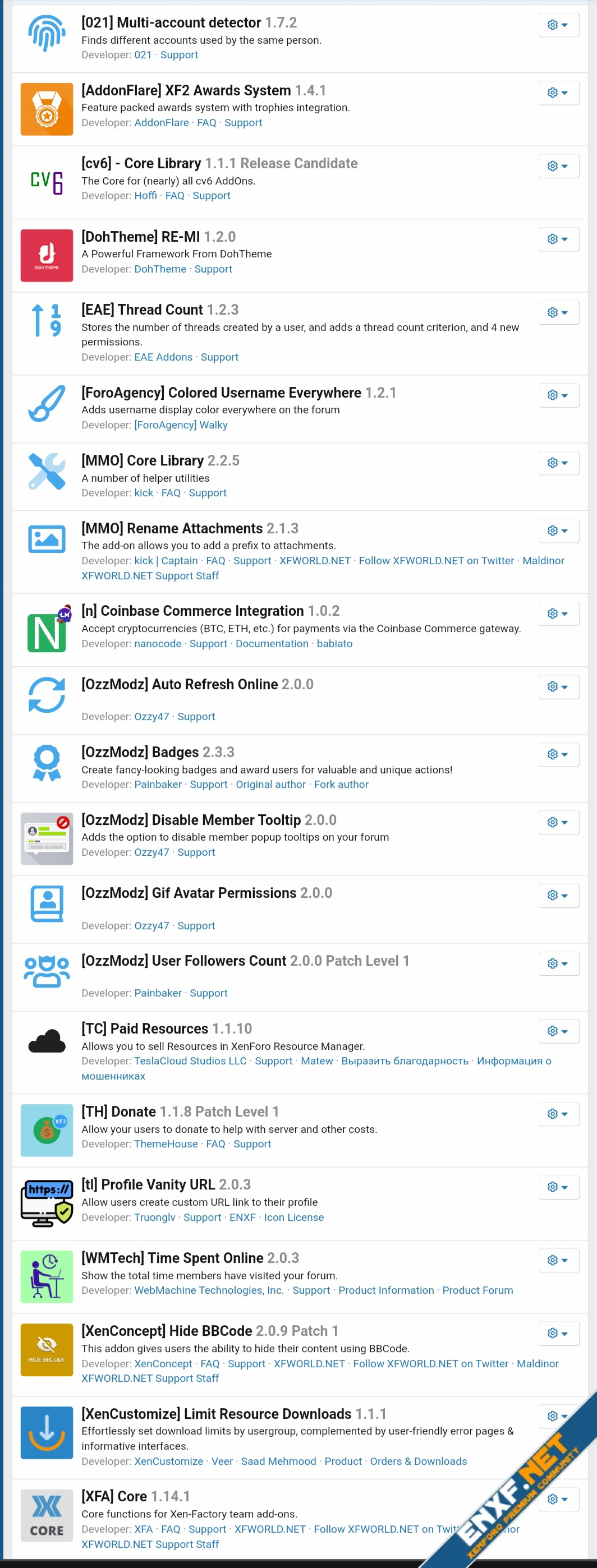Expand options menu for OzzModz Badges
Viewport: 597px width, 1568px height.
tap(557, 754)
